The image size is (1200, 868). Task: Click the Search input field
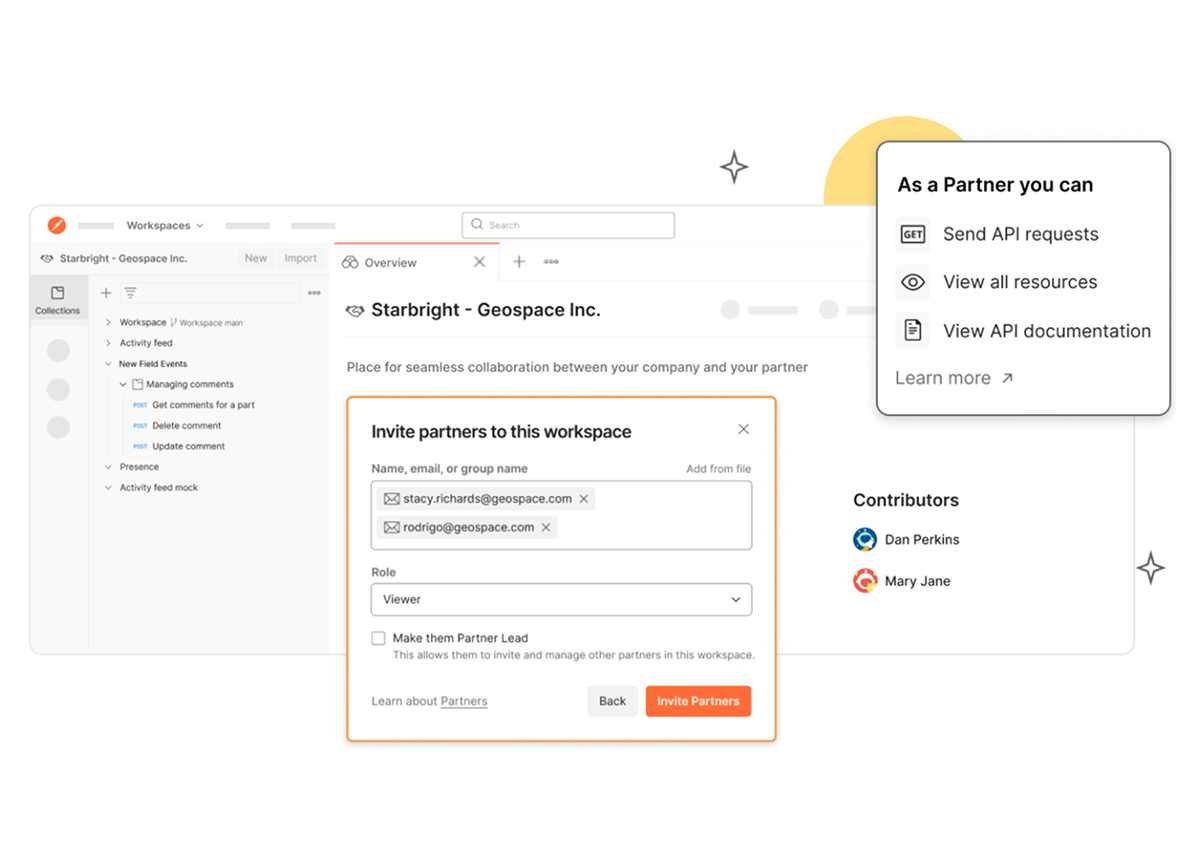[x=568, y=225]
